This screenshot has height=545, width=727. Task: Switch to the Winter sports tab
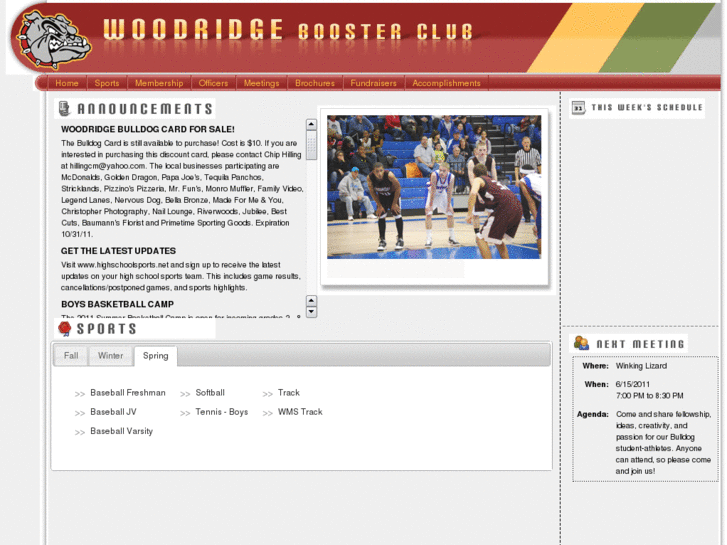click(110, 356)
